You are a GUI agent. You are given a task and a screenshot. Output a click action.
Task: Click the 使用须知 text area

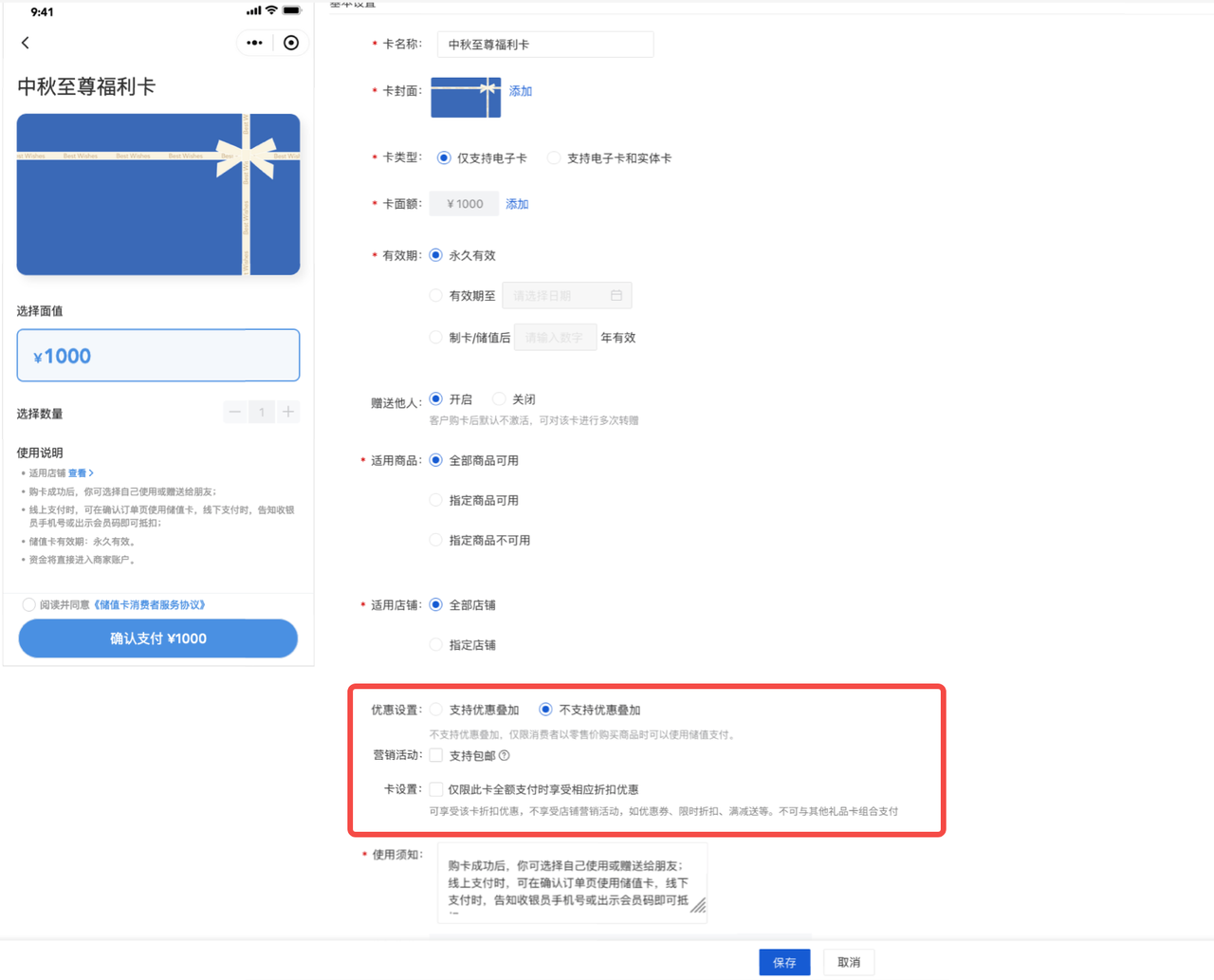coord(572,884)
